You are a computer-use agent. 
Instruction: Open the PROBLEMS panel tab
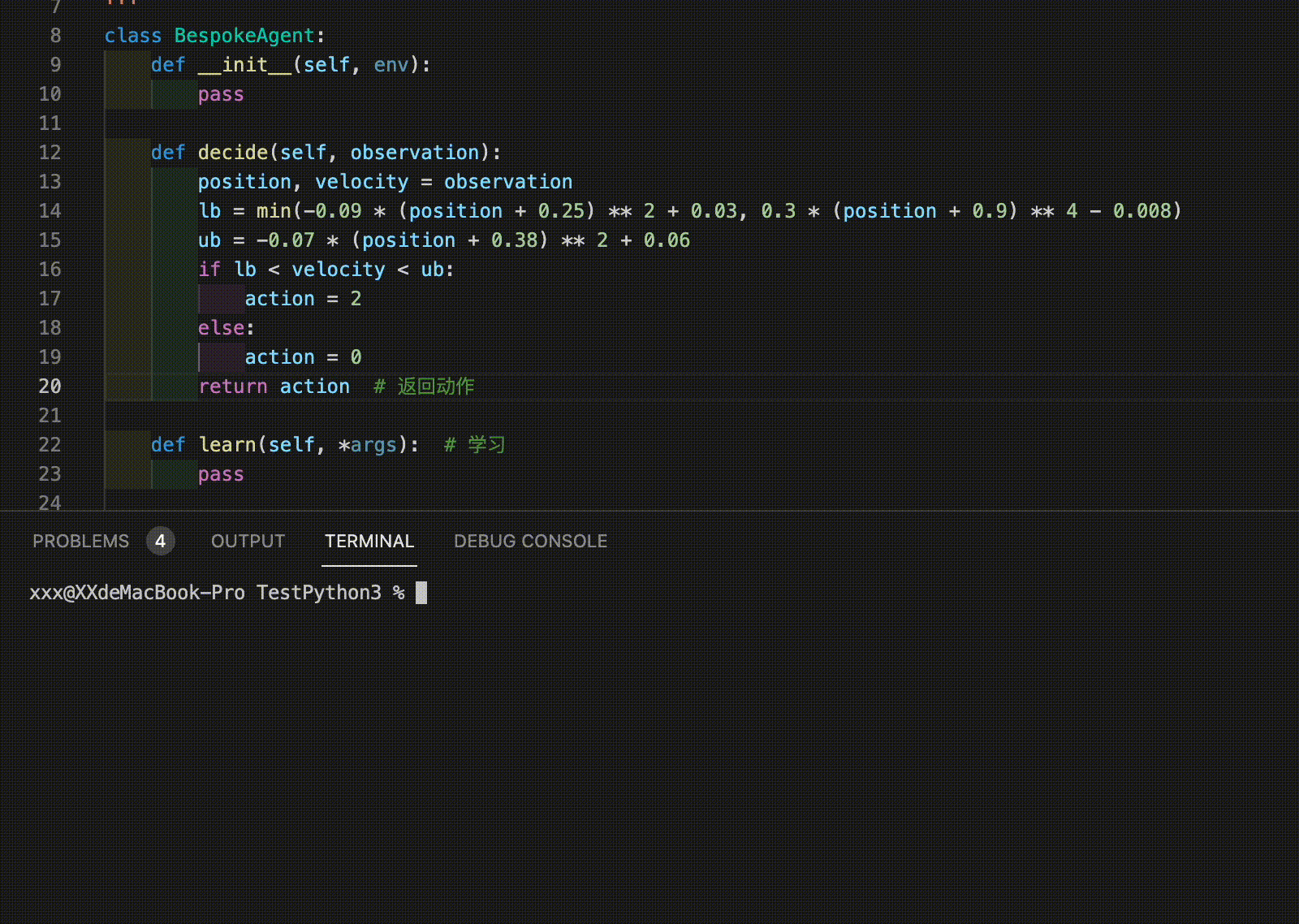pyautogui.click(x=80, y=541)
